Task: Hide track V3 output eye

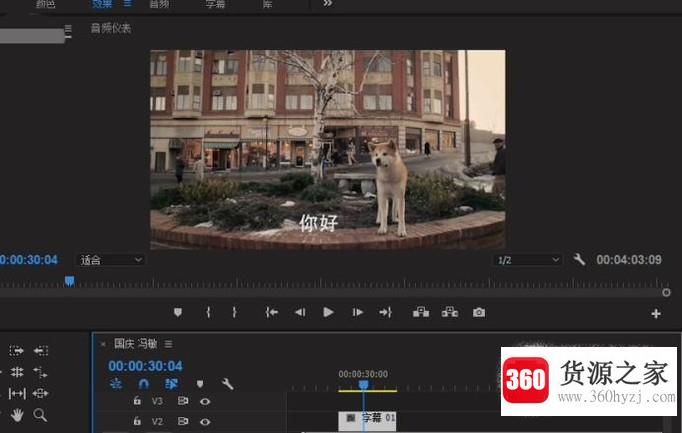Action: click(x=205, y=401)
